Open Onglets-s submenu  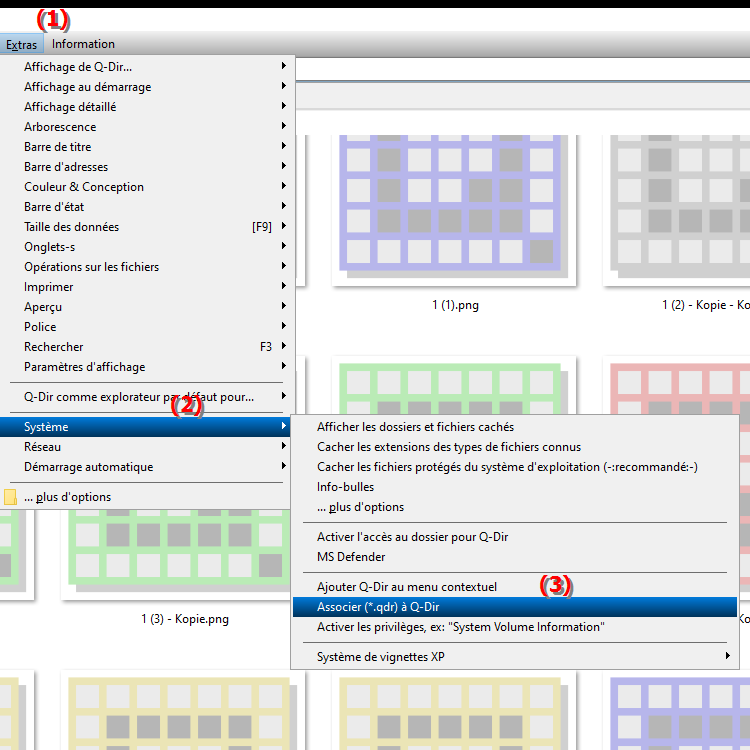point(147,247)
